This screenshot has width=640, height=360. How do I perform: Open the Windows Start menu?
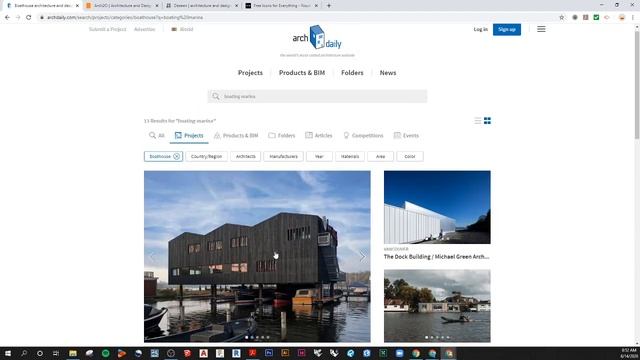click(7, 353)
